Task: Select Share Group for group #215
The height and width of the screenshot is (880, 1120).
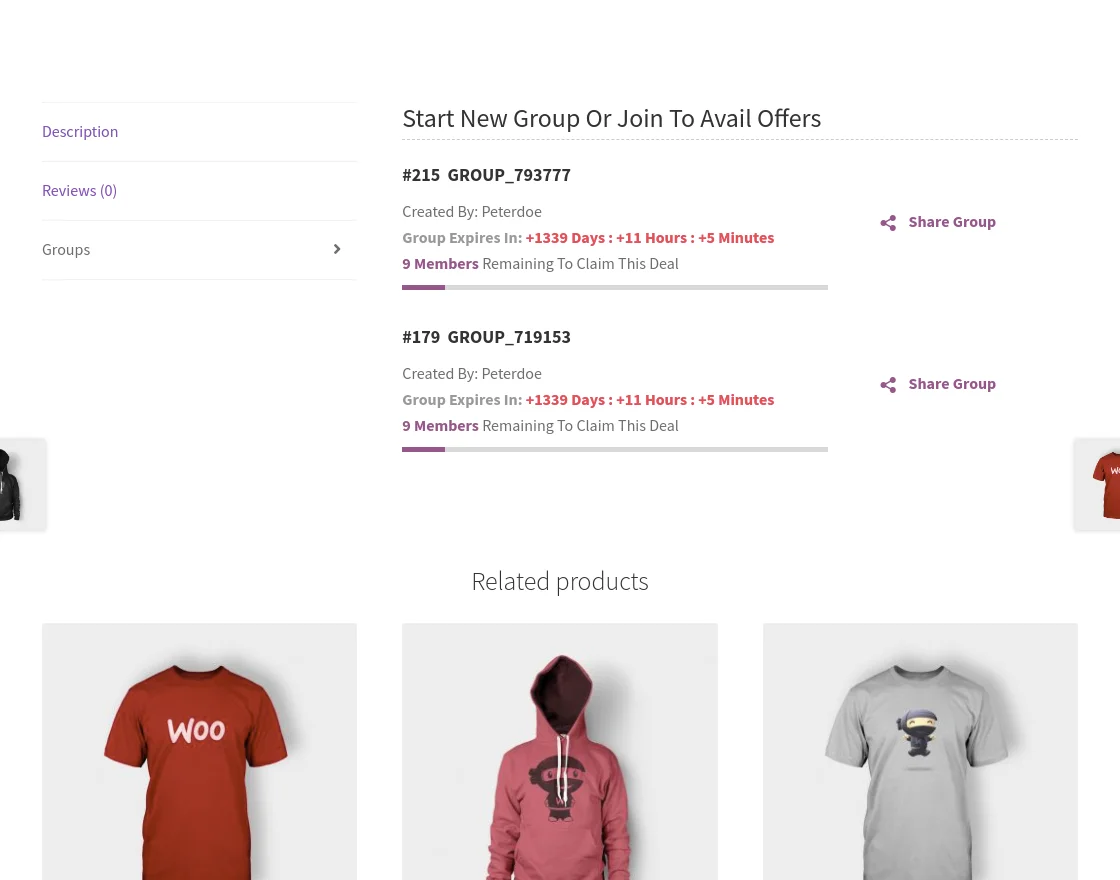Action: 951,221
